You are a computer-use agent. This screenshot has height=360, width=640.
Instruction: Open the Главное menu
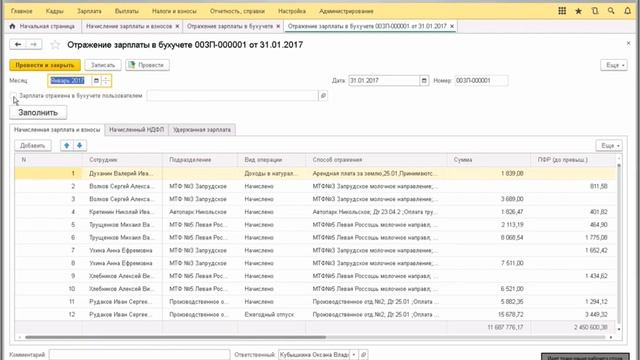click(x=21, y=11)
